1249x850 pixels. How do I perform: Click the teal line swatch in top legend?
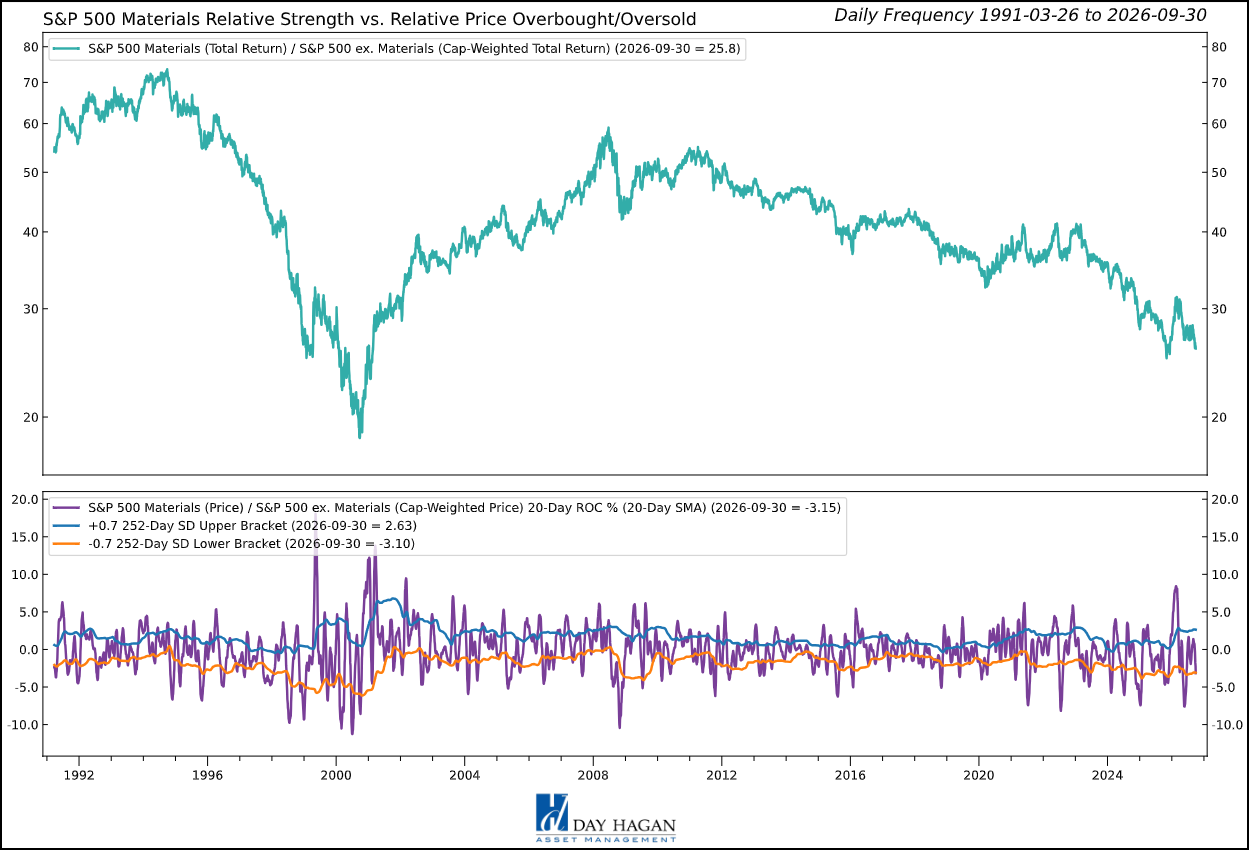click(66, 47)
